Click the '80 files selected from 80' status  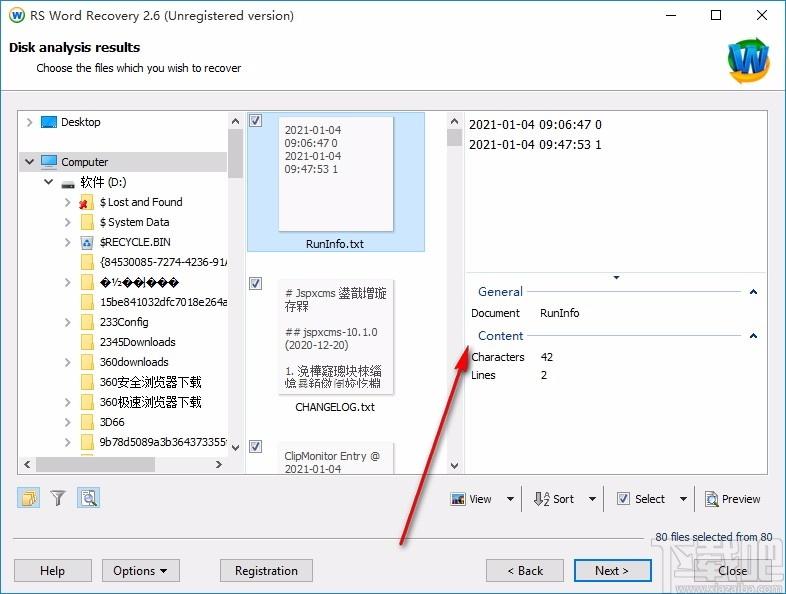pyautogui.click(x=713, y=537)
